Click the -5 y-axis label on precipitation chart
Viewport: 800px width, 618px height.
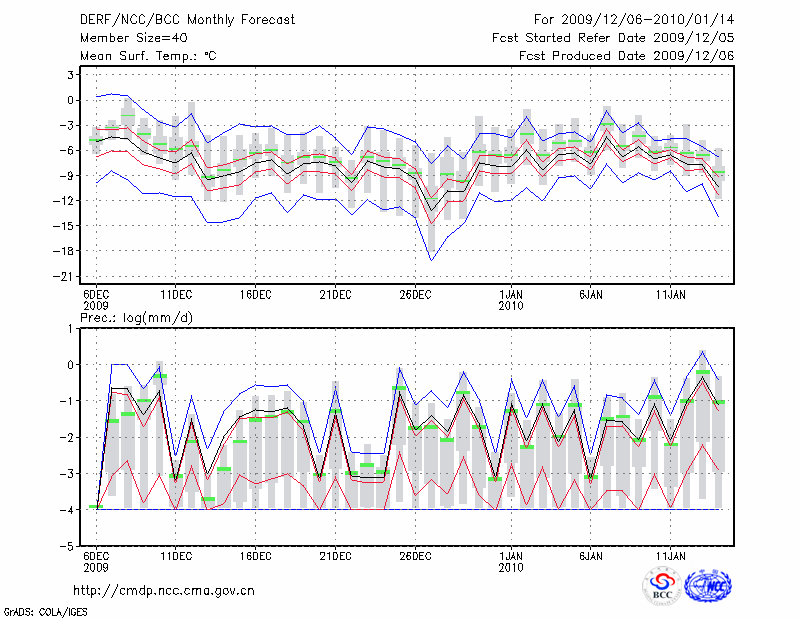tap(70, 547)
